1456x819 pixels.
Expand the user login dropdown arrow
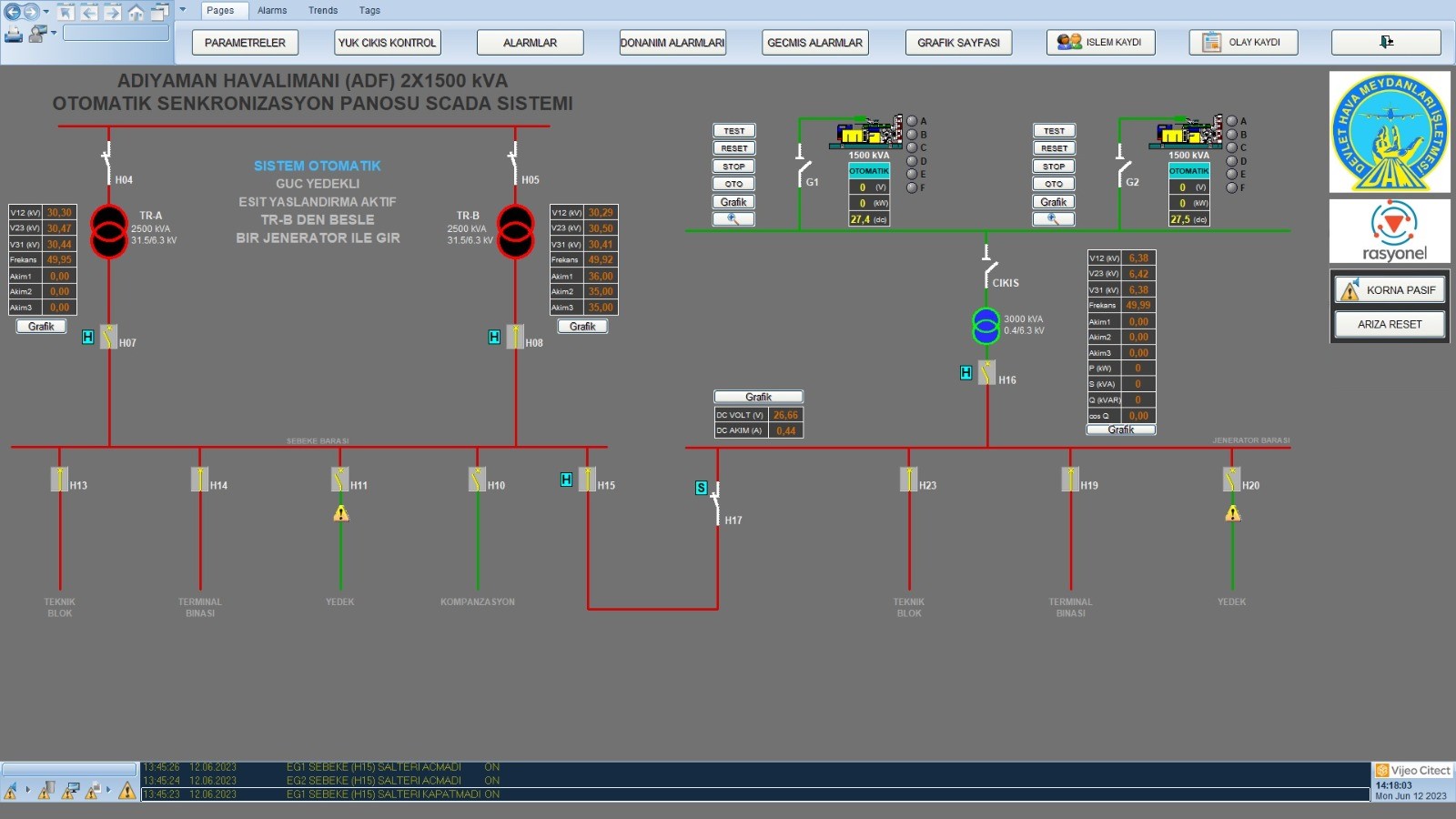coord(54,33)
